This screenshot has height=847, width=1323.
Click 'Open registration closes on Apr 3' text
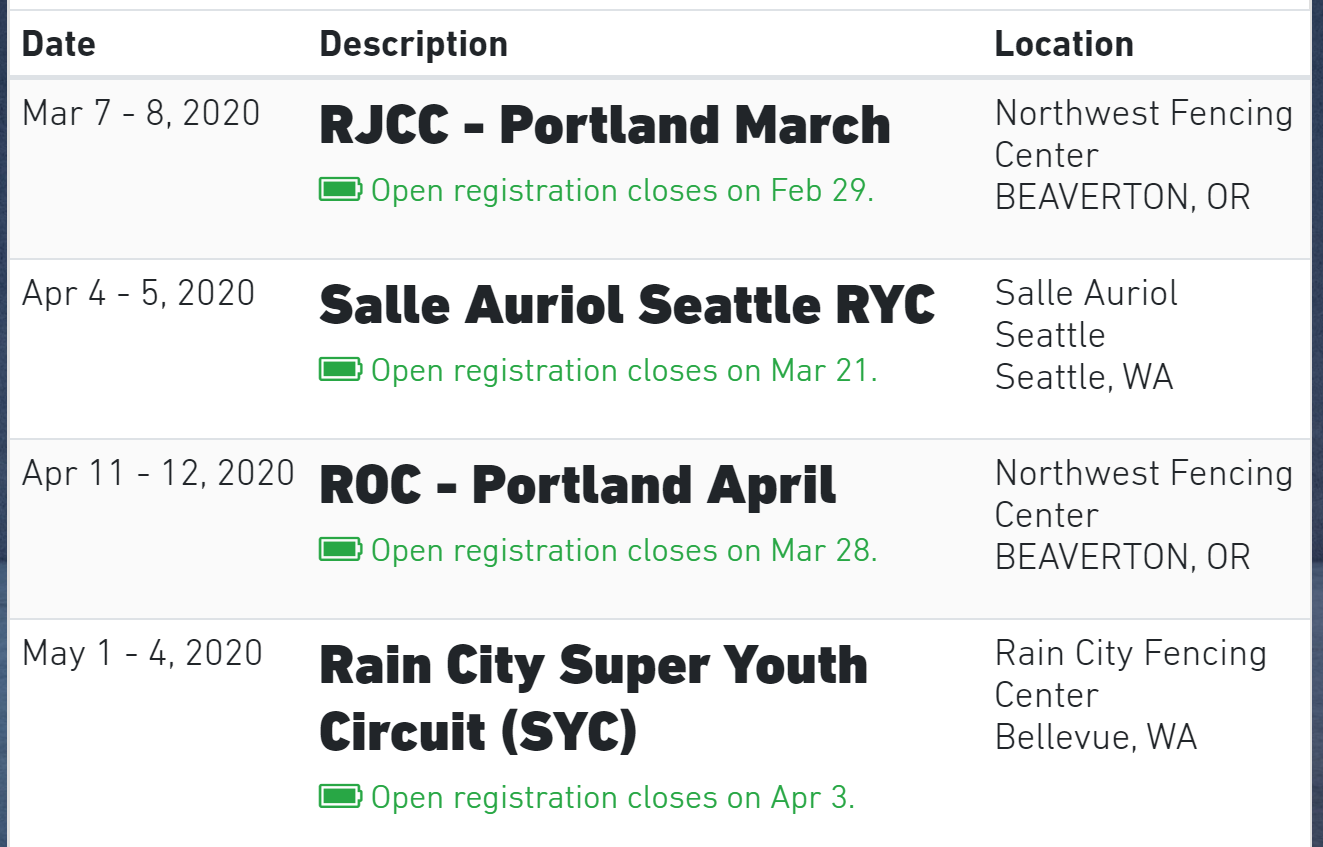point(613,797)
